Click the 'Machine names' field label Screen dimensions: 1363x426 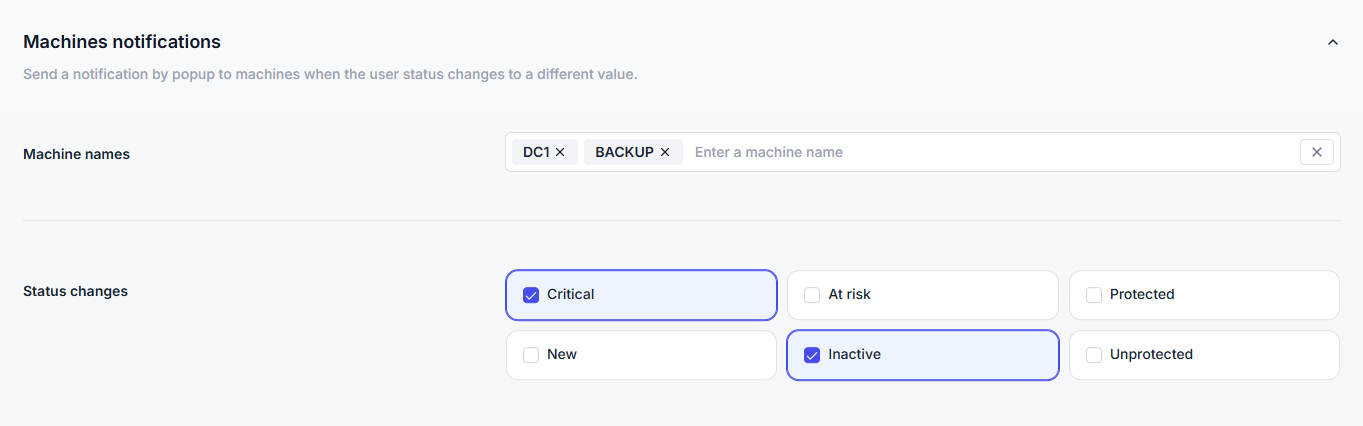pyautogui.click(x=76, y=154)
